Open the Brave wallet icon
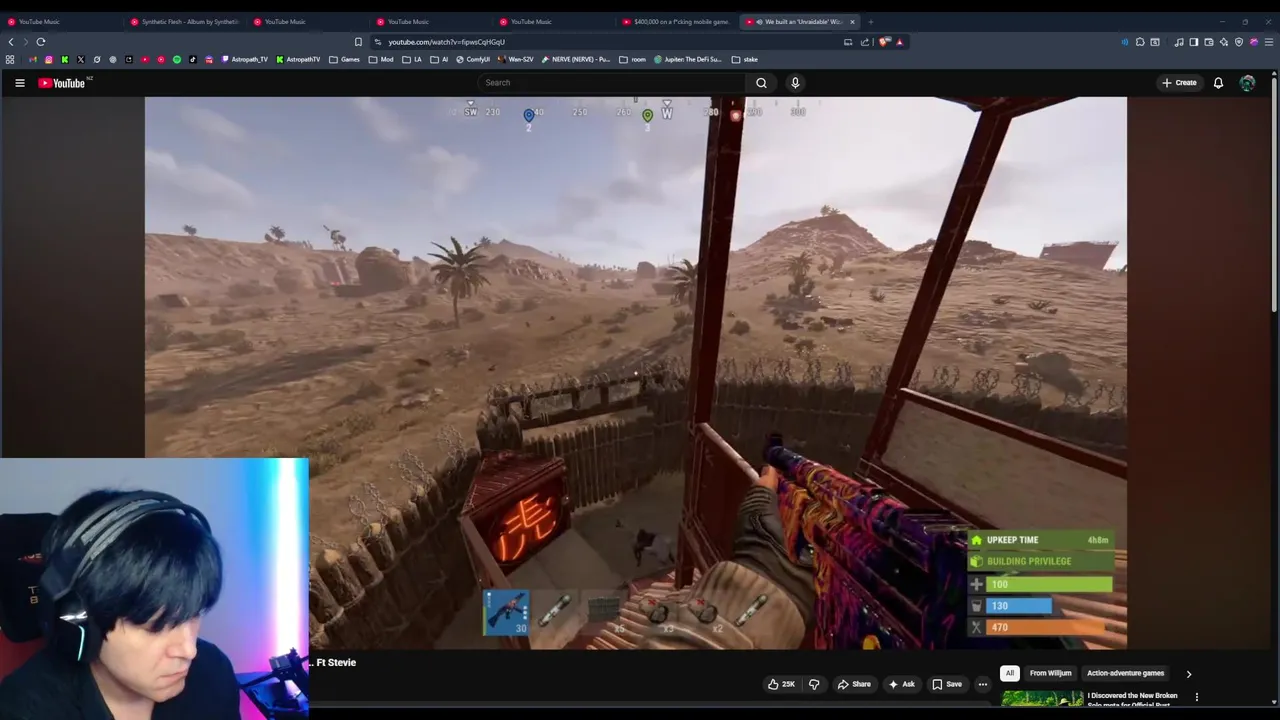The height and width of the screenshot is (720, 1280). [1209, 42]
